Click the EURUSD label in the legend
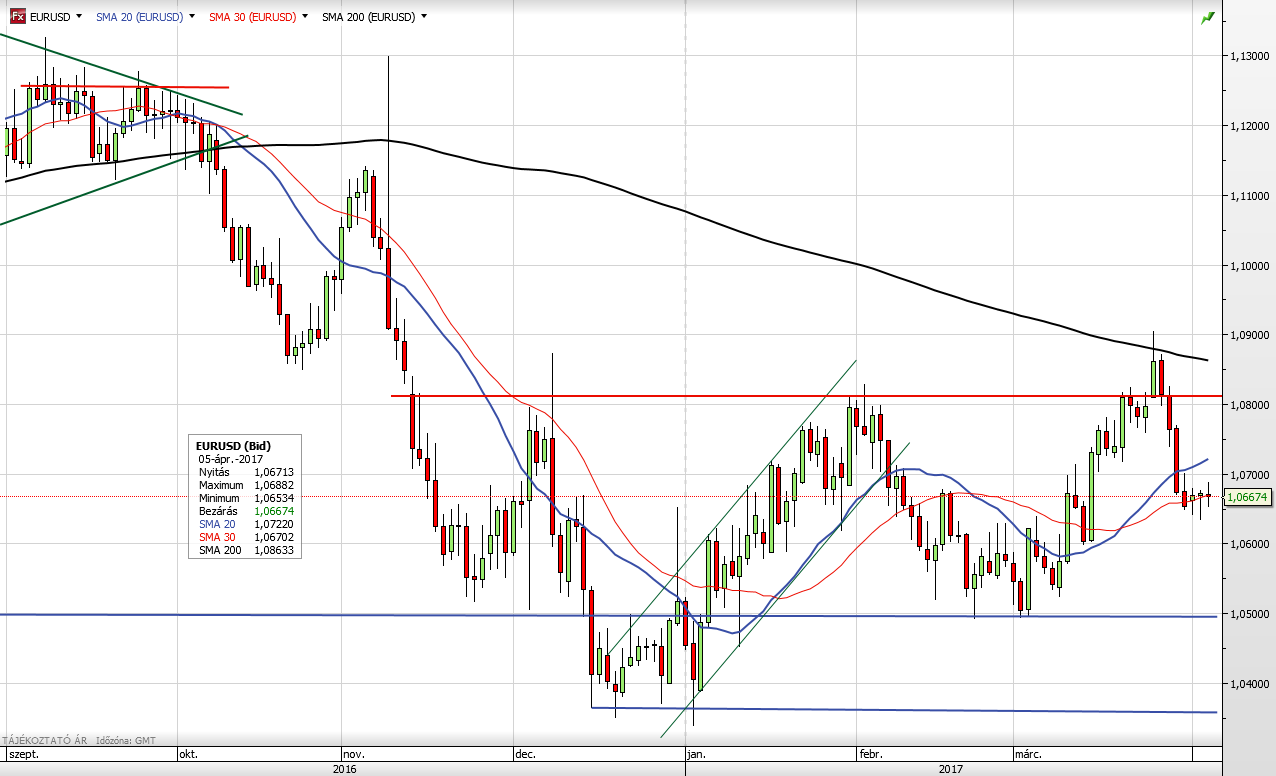The width and height of the screenshot is (1276, 776). point(49,17)
